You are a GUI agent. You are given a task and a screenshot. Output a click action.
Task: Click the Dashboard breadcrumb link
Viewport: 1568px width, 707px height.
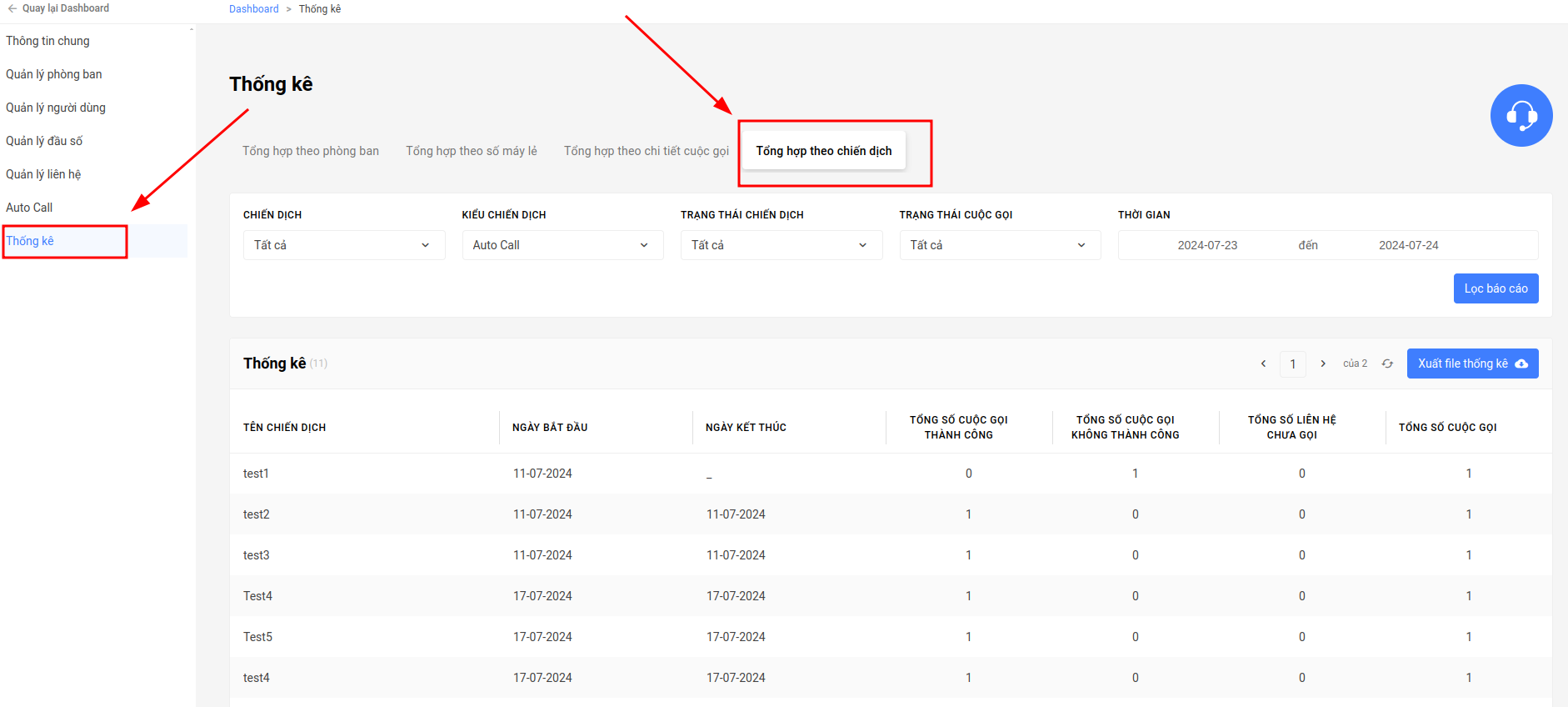pos(254,9)
